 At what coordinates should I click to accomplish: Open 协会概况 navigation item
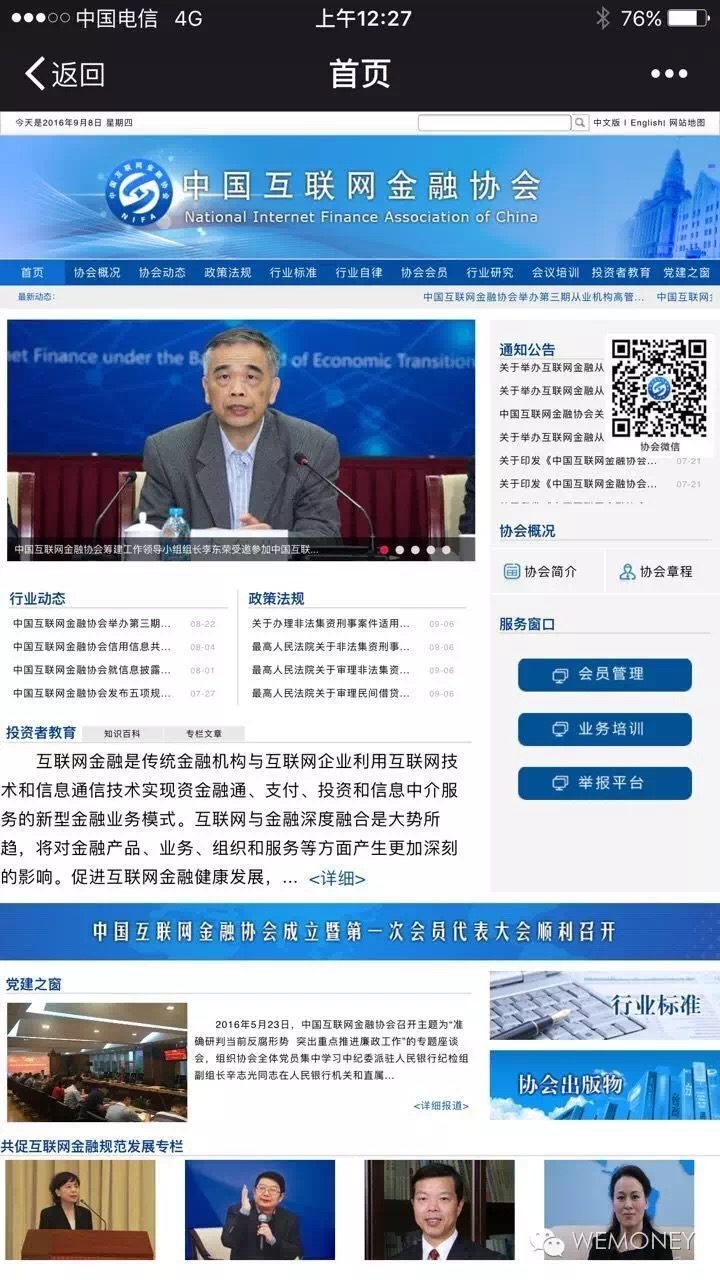tap(97, 273)
